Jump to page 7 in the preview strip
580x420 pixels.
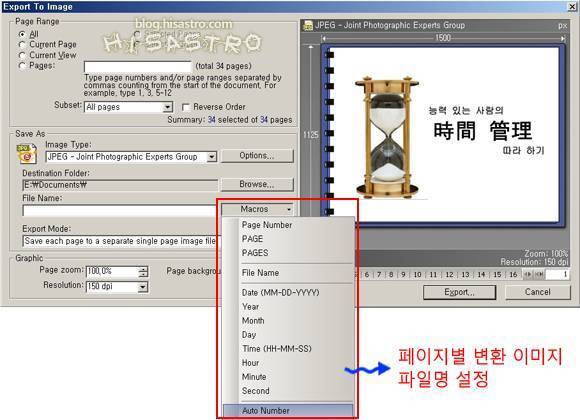click(x=379, y=275)
